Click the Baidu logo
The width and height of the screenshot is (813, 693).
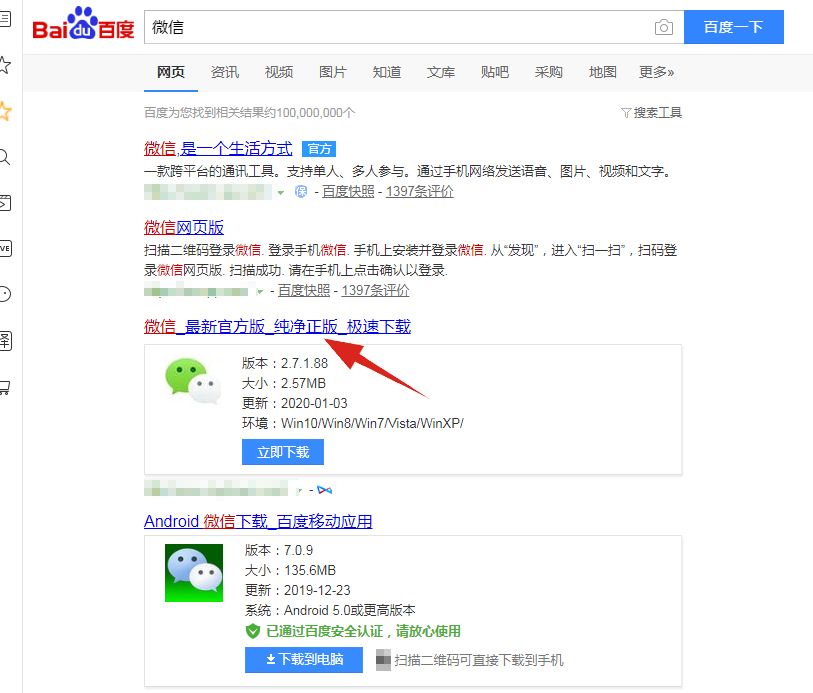click(83, 24)
